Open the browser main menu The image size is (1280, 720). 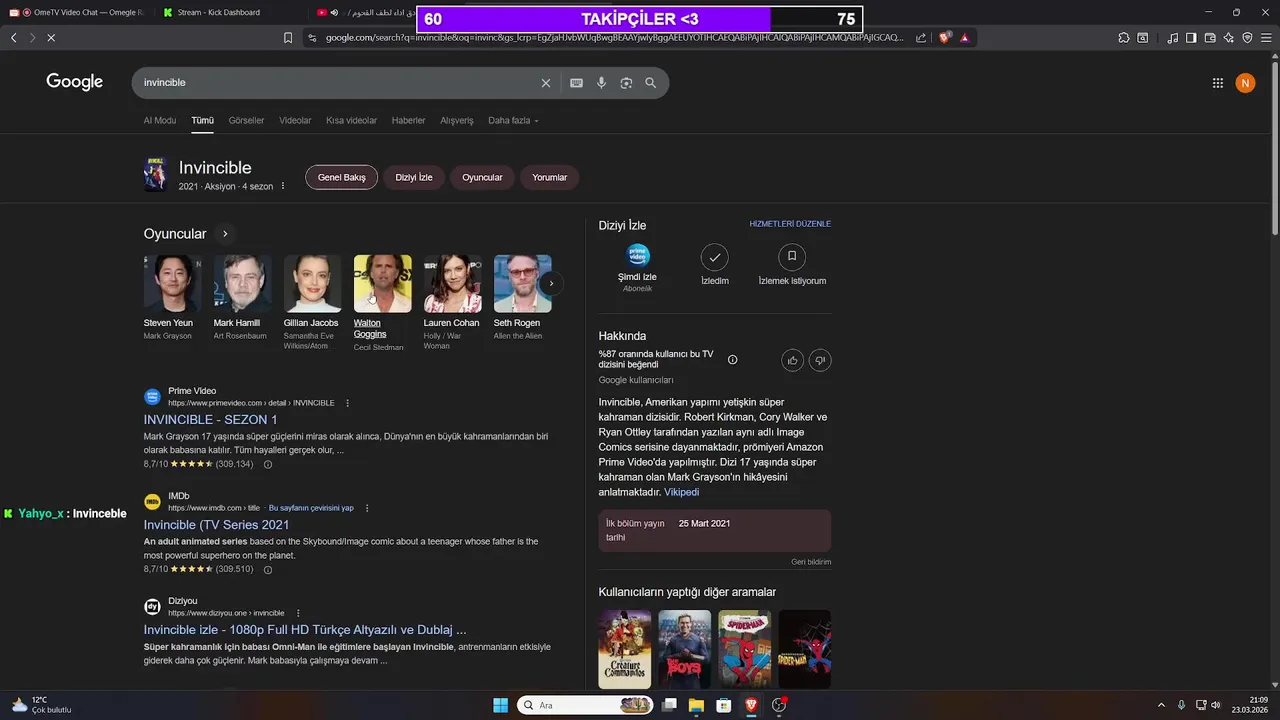click(1266, 37)
